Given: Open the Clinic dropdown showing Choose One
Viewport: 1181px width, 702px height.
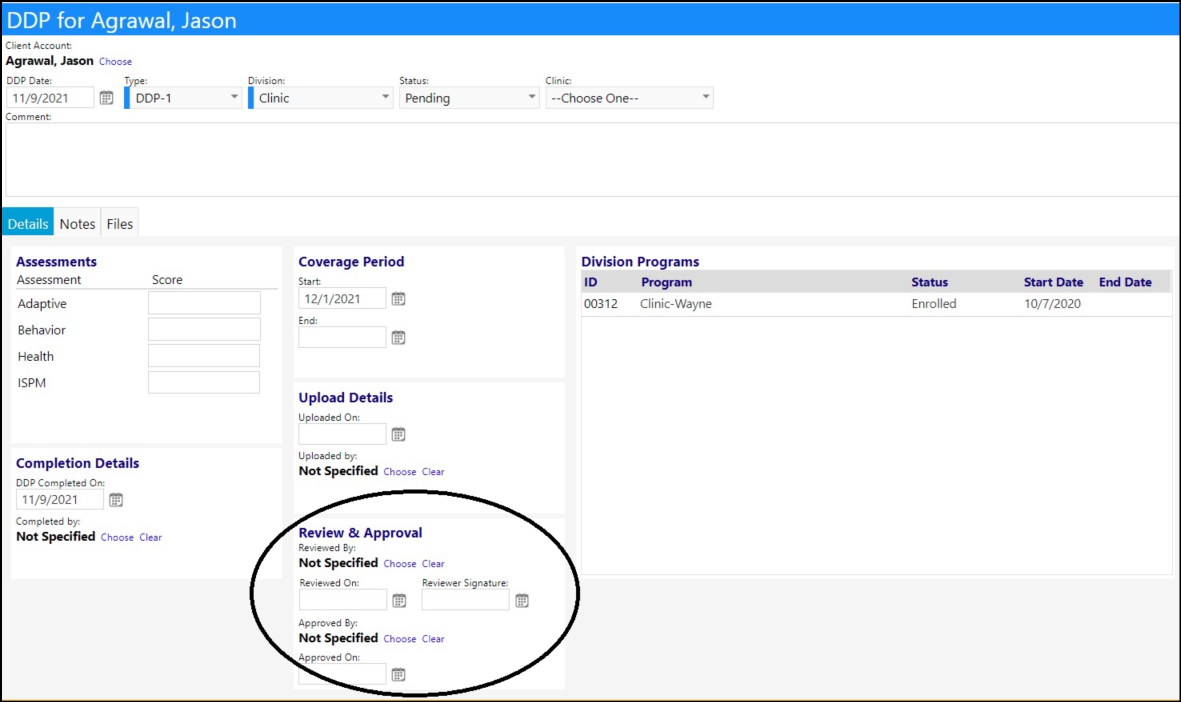Looking at the screenshot, I should click(630, 98).
